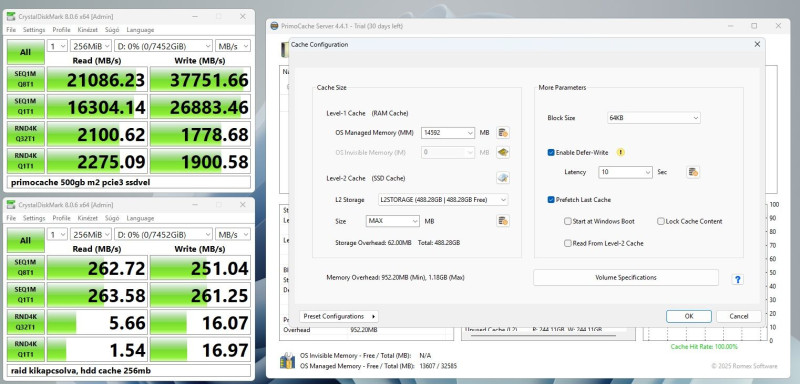Click the 21086.23 read result bar
The width and height of the screenshot is (800, 384).
click(97, 80)
